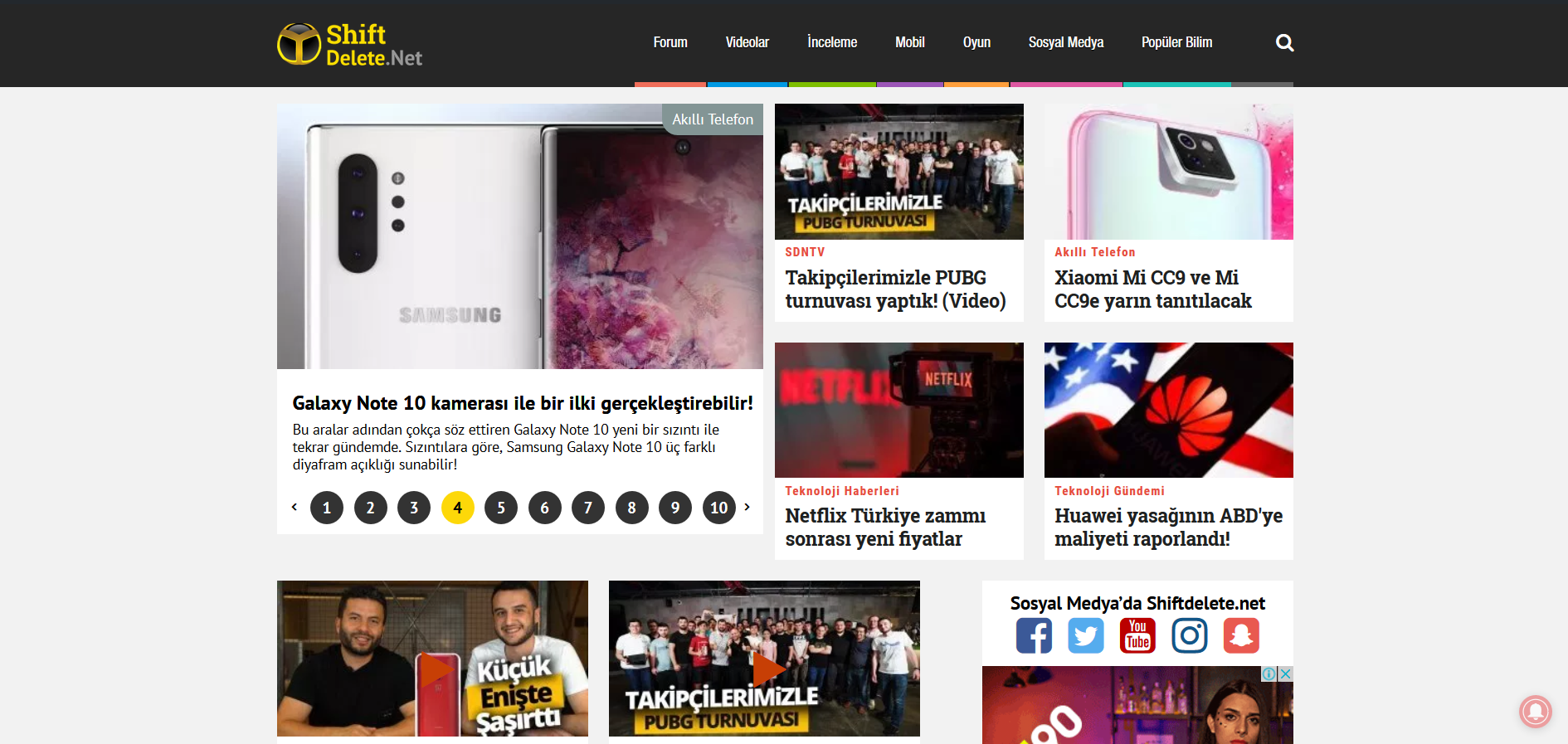
Task: Select slide number 1
Action: tap(327, 508)
